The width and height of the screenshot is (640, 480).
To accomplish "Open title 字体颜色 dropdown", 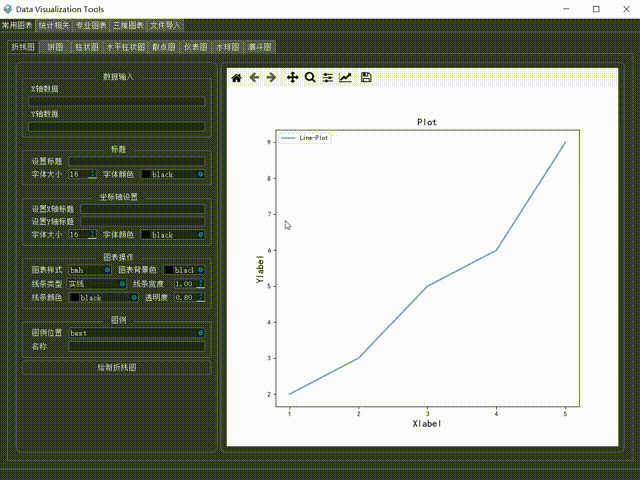I will (173, 174).
